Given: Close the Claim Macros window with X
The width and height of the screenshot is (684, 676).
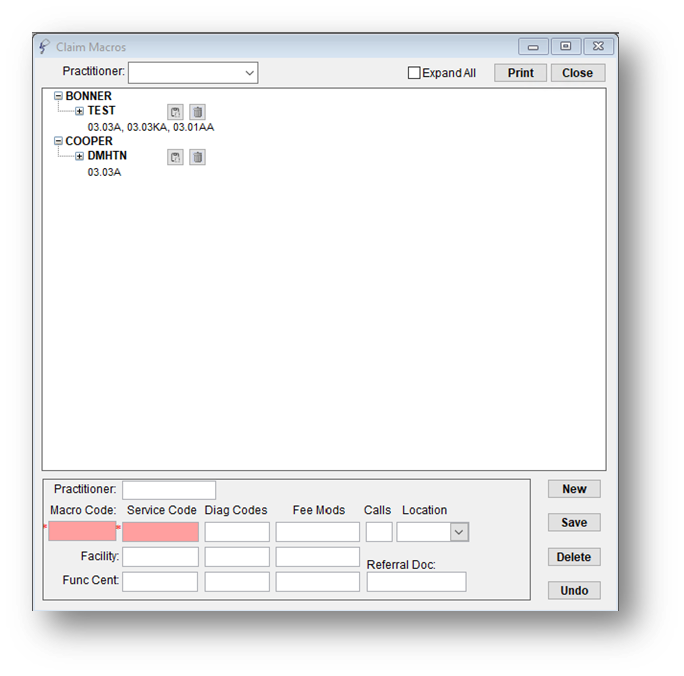Looking at the screenshot, I should click(x=598, y=46).
